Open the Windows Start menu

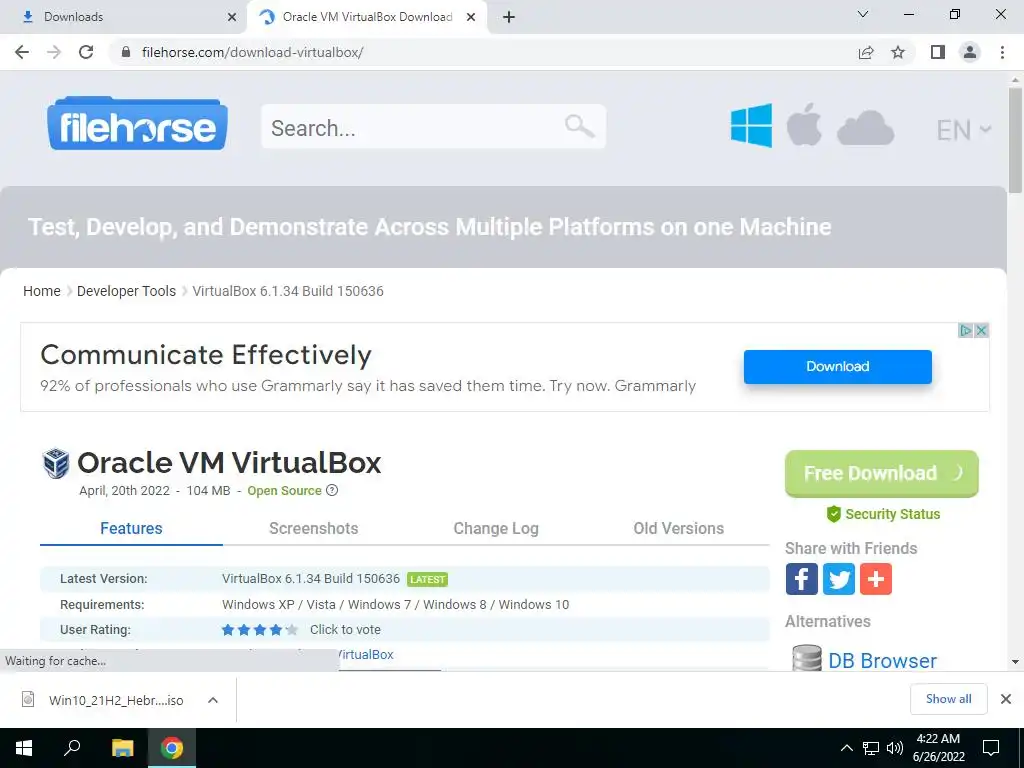pyautogui.click(x=24, y=748)
